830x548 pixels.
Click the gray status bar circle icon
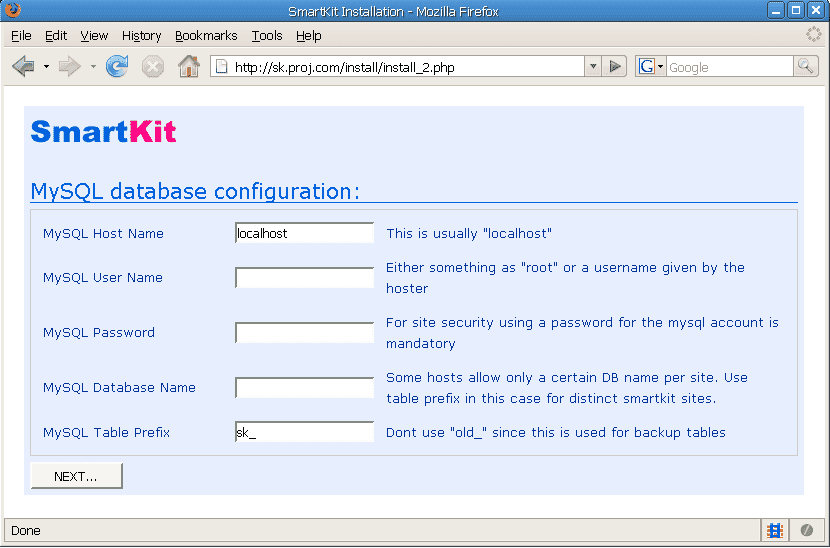coord(807,530)
